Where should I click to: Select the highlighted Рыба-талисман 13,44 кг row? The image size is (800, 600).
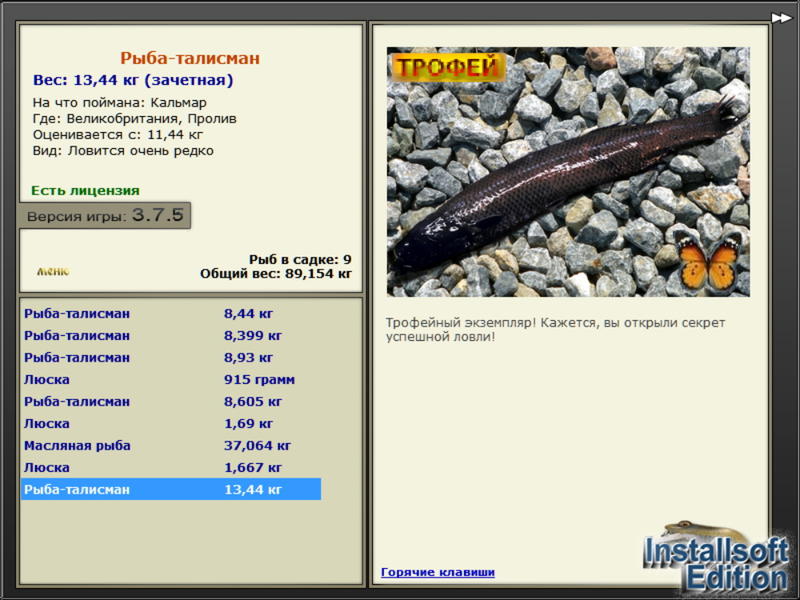(x=171, y=489)
